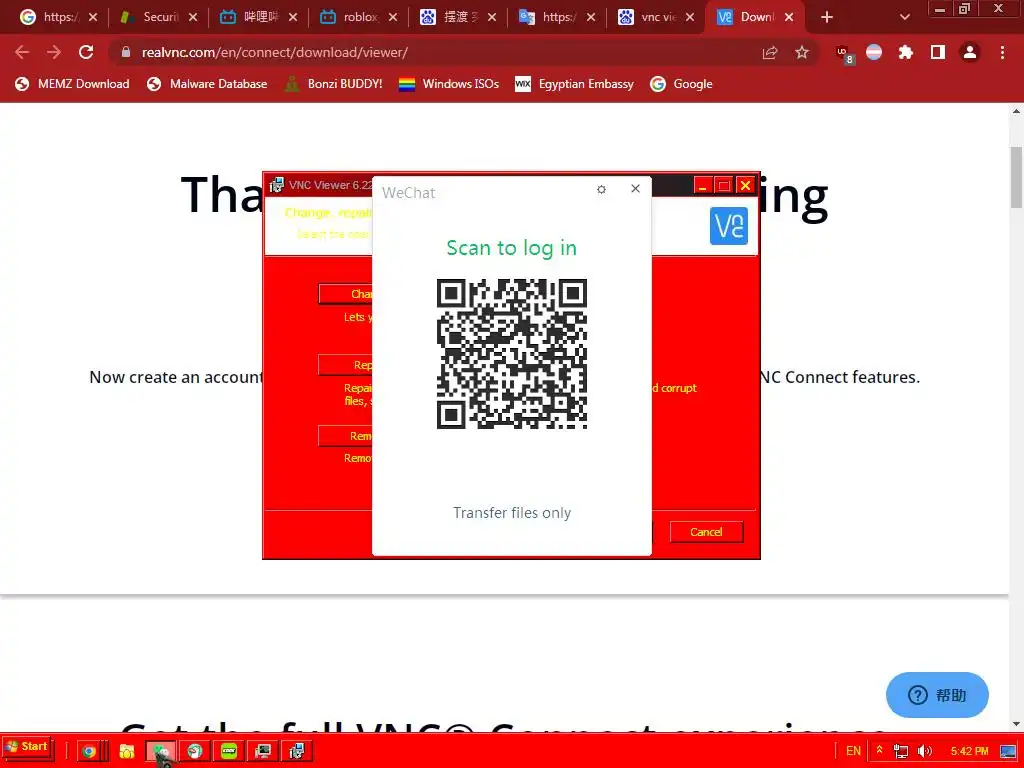Click the WeChat login QR code
Image resolution: width=1024 pixels, height=768 pixels.
tap(511, 353)
